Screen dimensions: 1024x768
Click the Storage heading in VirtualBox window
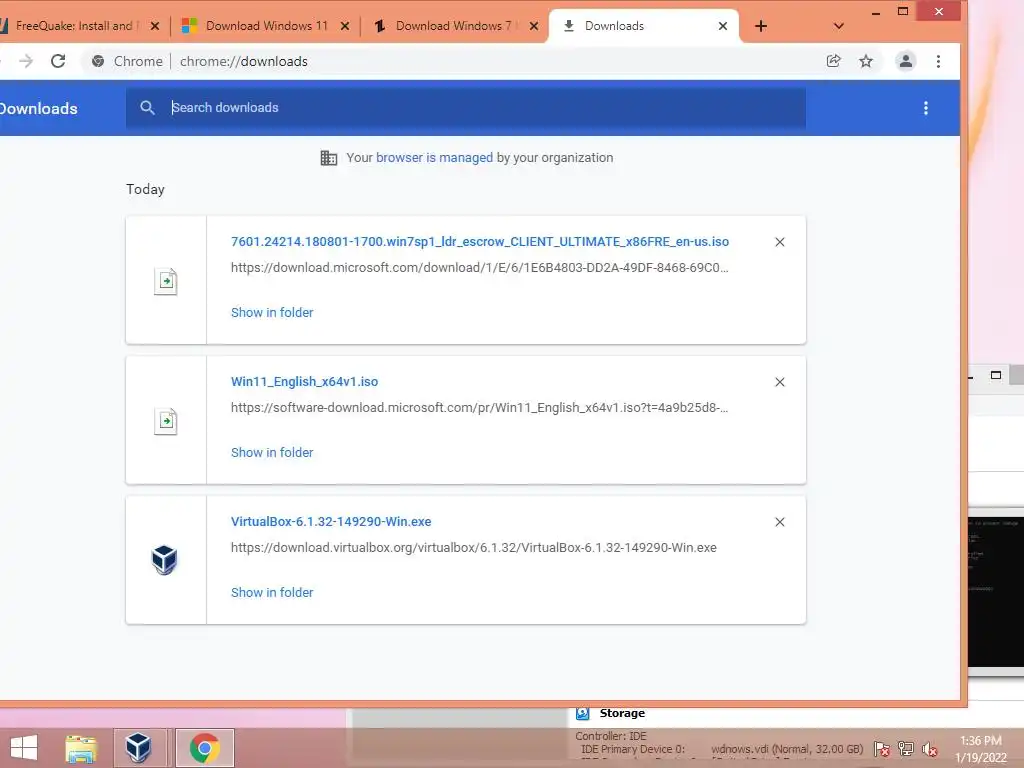click(622, 713)
